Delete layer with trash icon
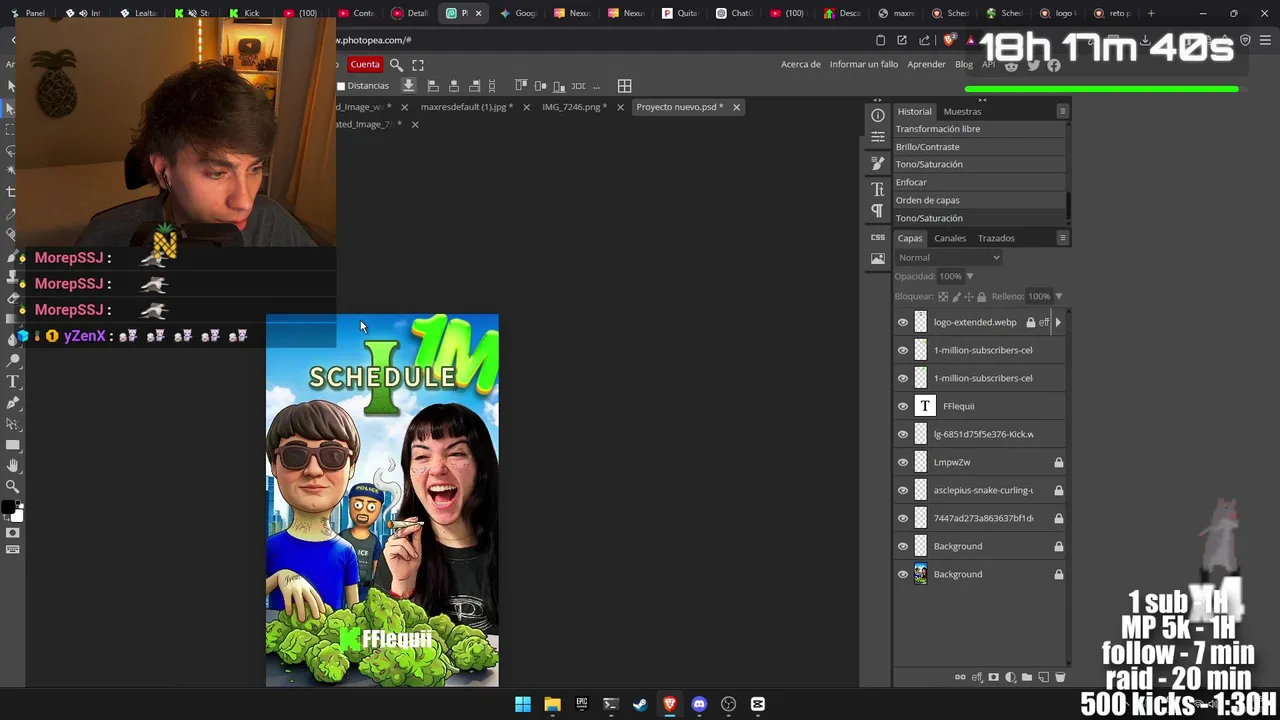The image size is (1280, 720). [x=1060, y=677]
